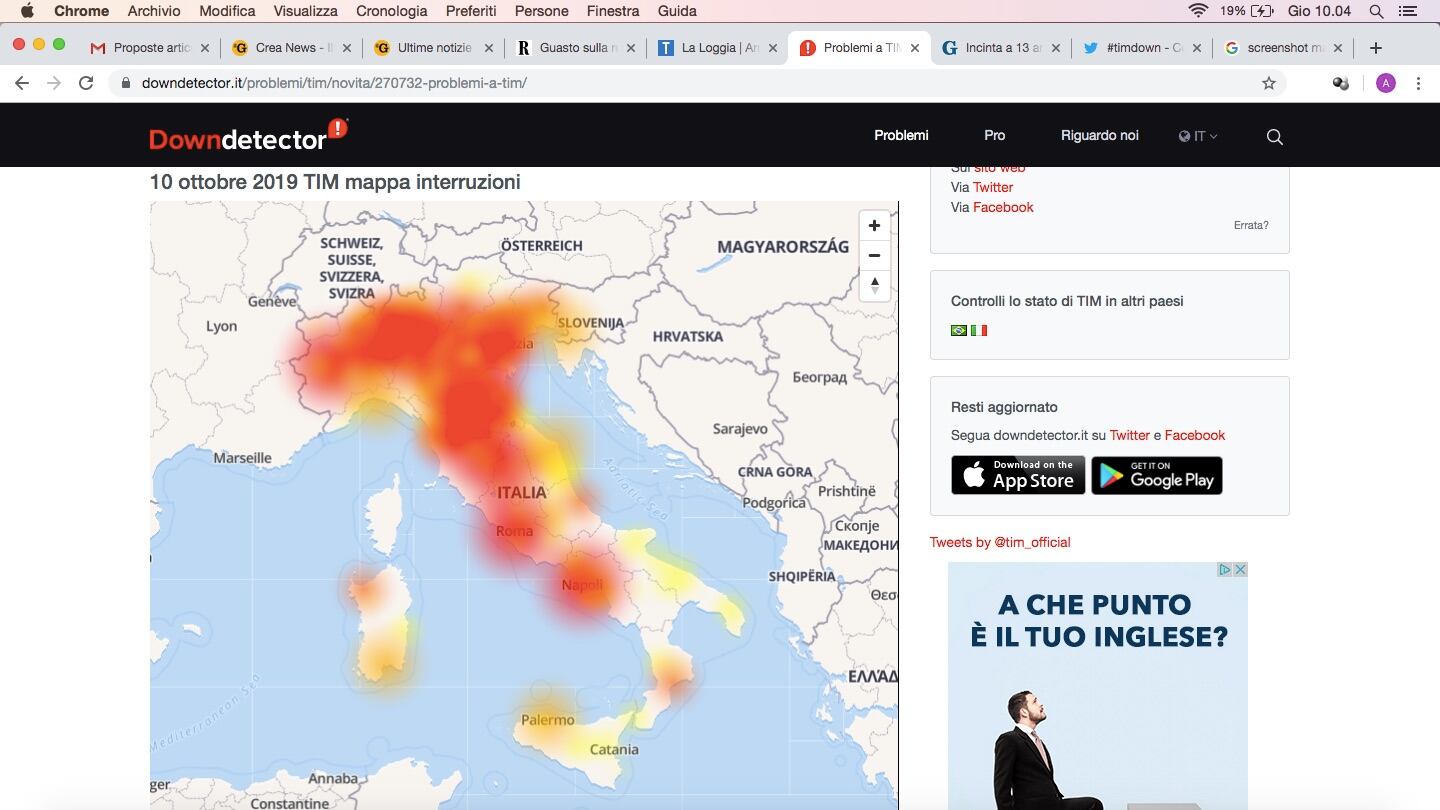
Task: Select the Brazil flag icon
Action: (959, 330)
